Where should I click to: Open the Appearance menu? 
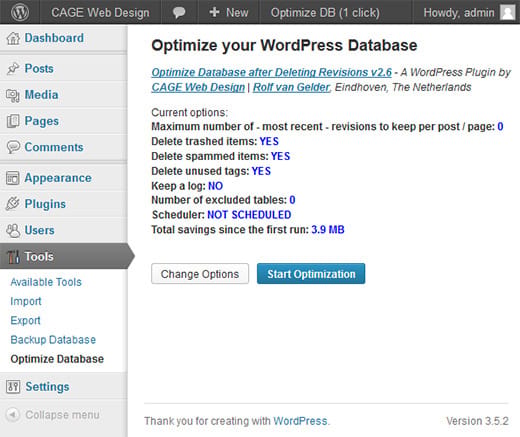pyautogui.click(x=58, y=178)
